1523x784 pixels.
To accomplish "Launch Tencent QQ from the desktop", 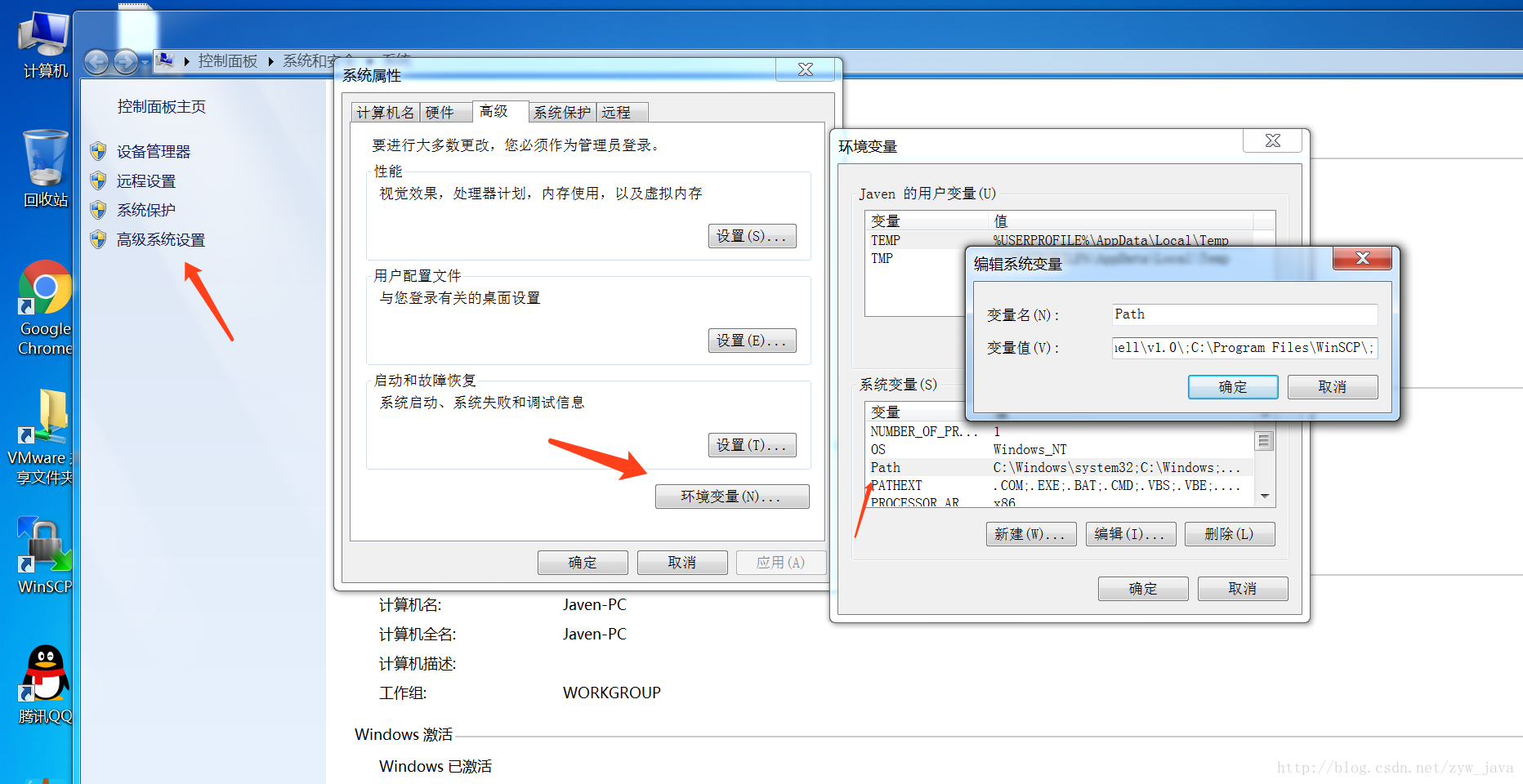I will (45, 684).
